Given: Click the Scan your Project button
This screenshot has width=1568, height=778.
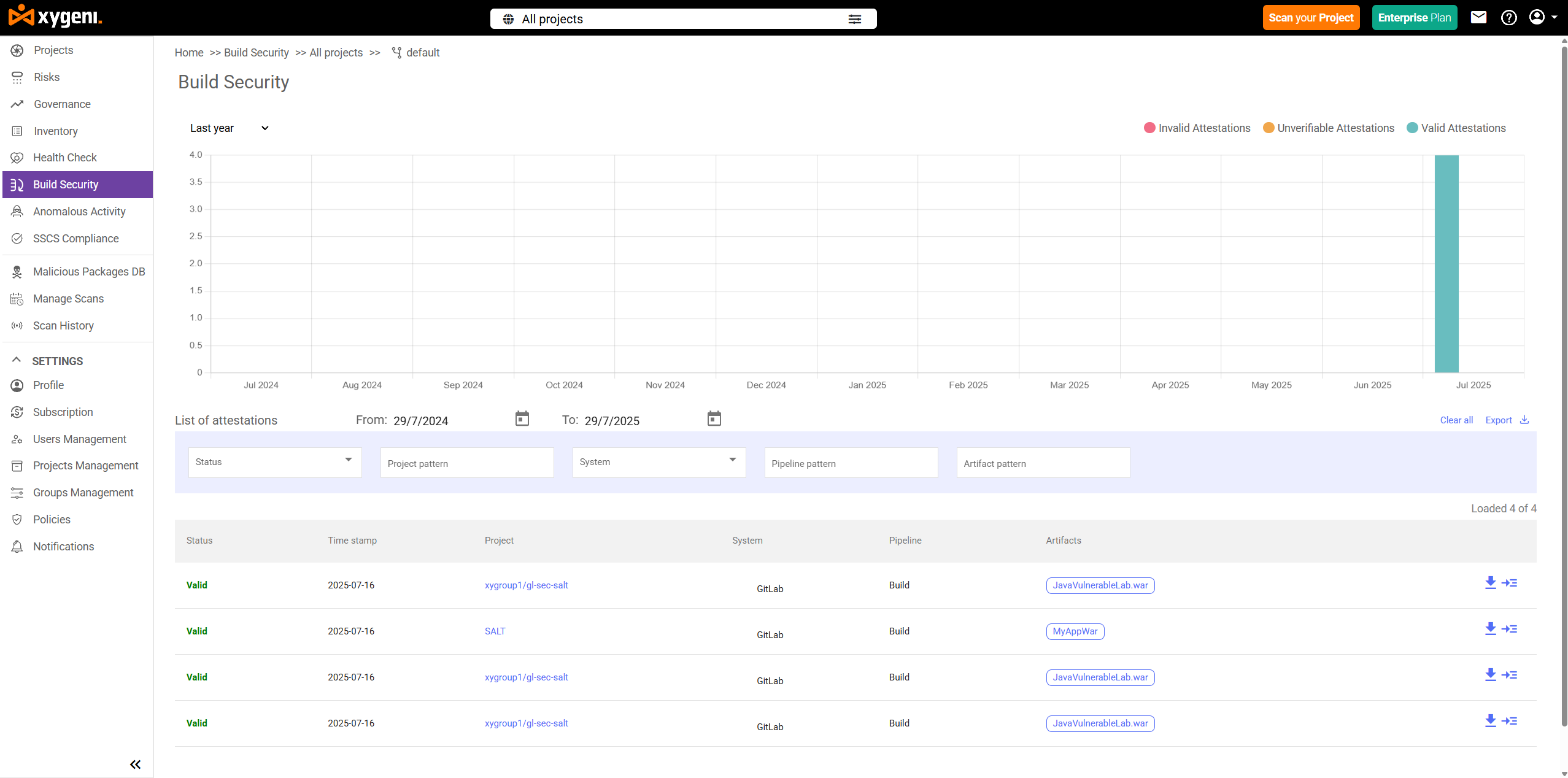Looking at the screenshot, I should pyautogui.click(x=1310, y=18).
